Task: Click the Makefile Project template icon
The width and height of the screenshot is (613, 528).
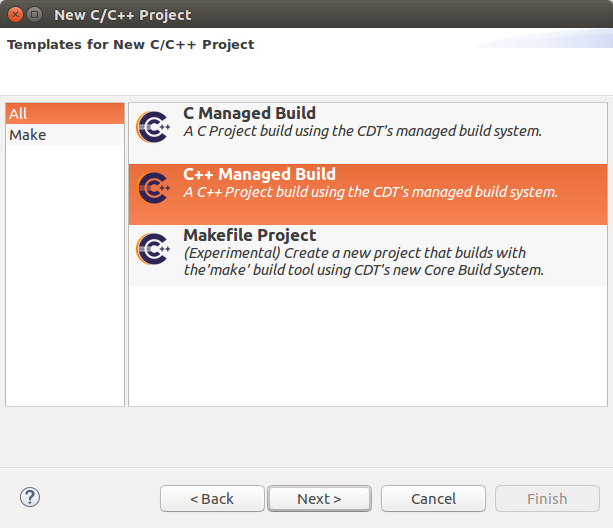Action: pos(154,246)
